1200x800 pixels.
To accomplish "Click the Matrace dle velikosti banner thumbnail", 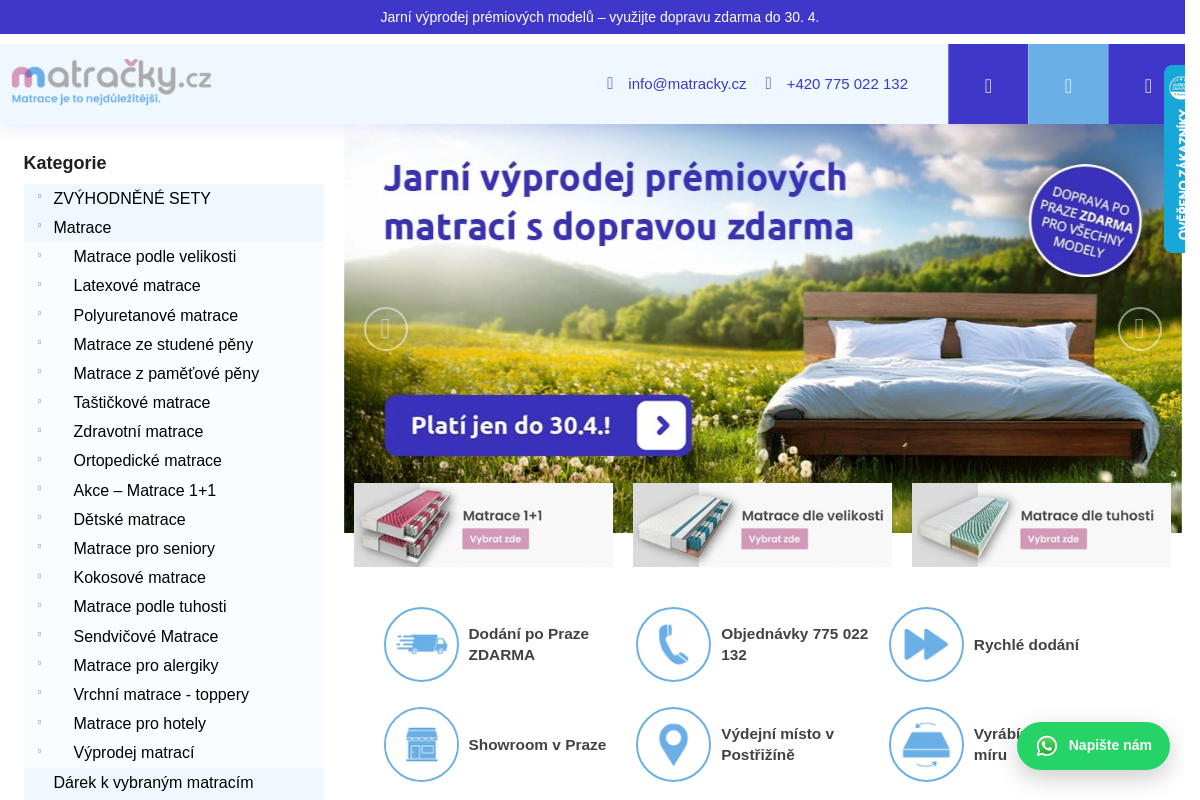I will coord(762,524).
